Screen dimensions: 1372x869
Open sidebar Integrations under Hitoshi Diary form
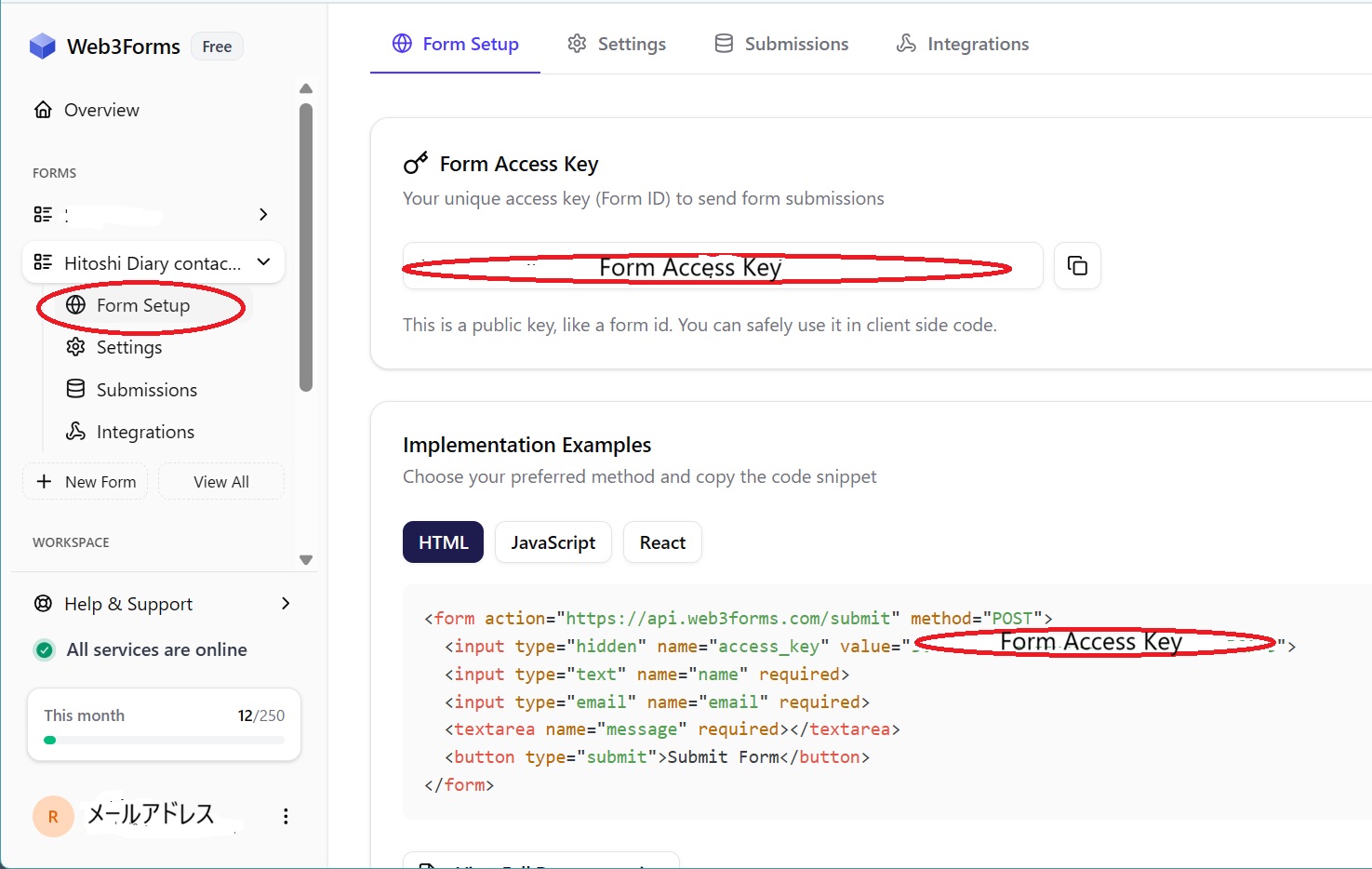[144, 432]
